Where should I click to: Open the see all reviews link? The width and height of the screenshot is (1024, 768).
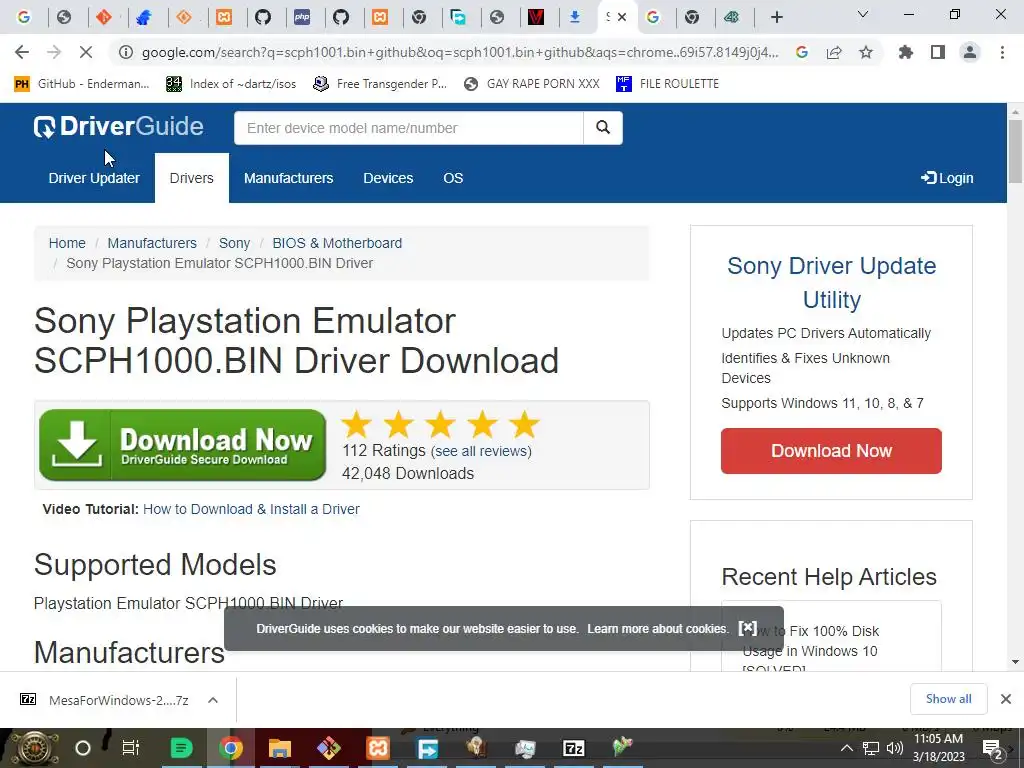coord(481,451)
